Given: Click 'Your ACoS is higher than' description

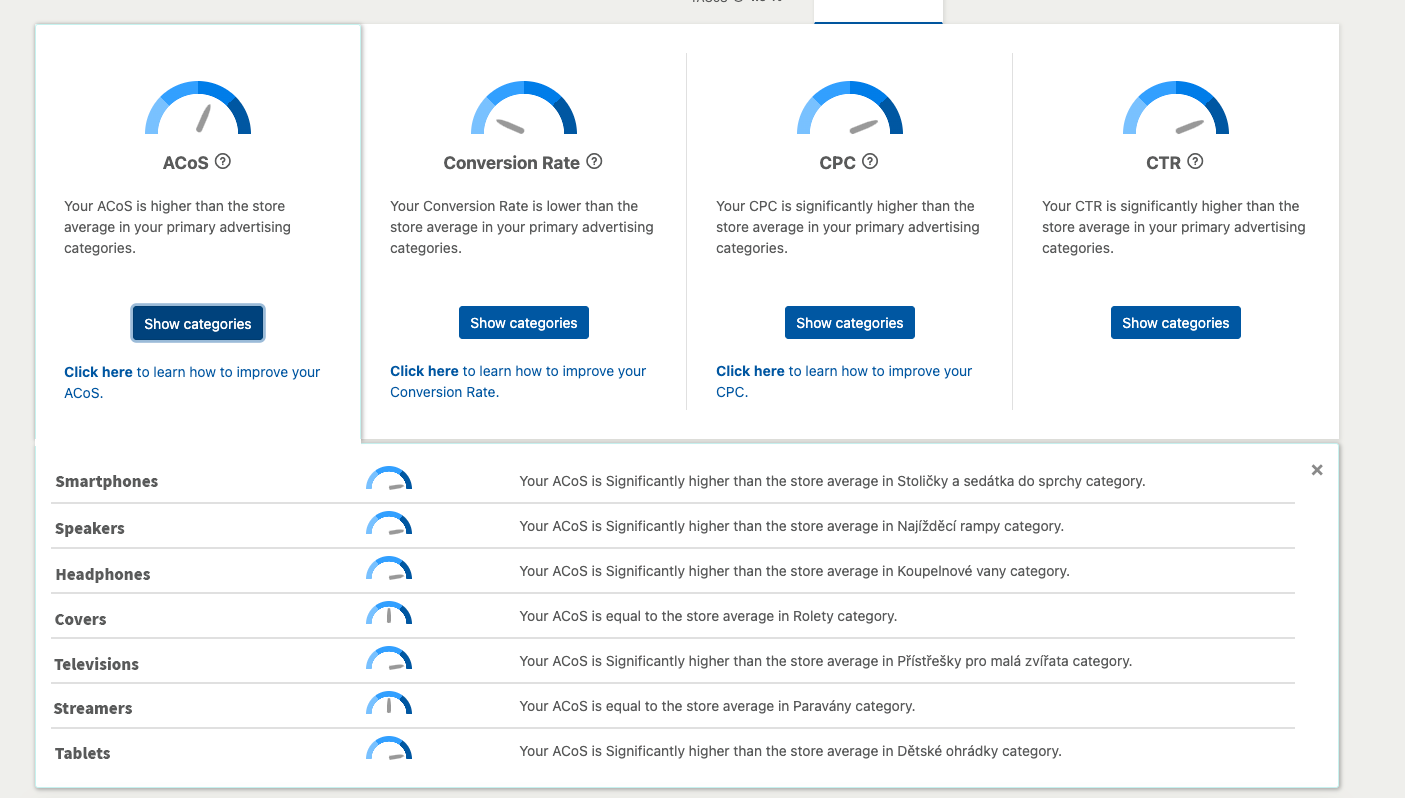Looking at the screenshot, I should pos(177,227).
